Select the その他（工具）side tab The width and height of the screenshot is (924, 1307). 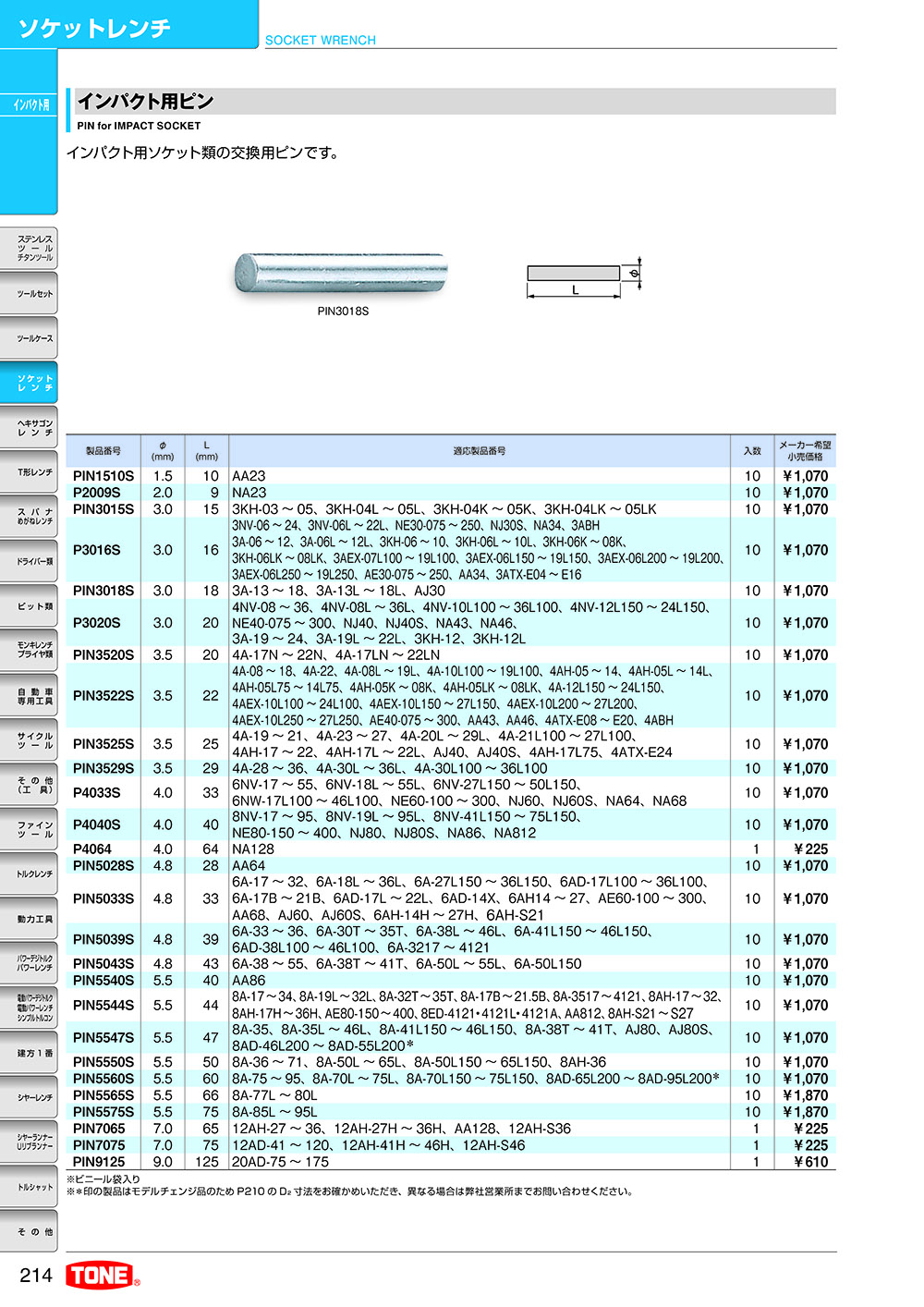[30, 785]
